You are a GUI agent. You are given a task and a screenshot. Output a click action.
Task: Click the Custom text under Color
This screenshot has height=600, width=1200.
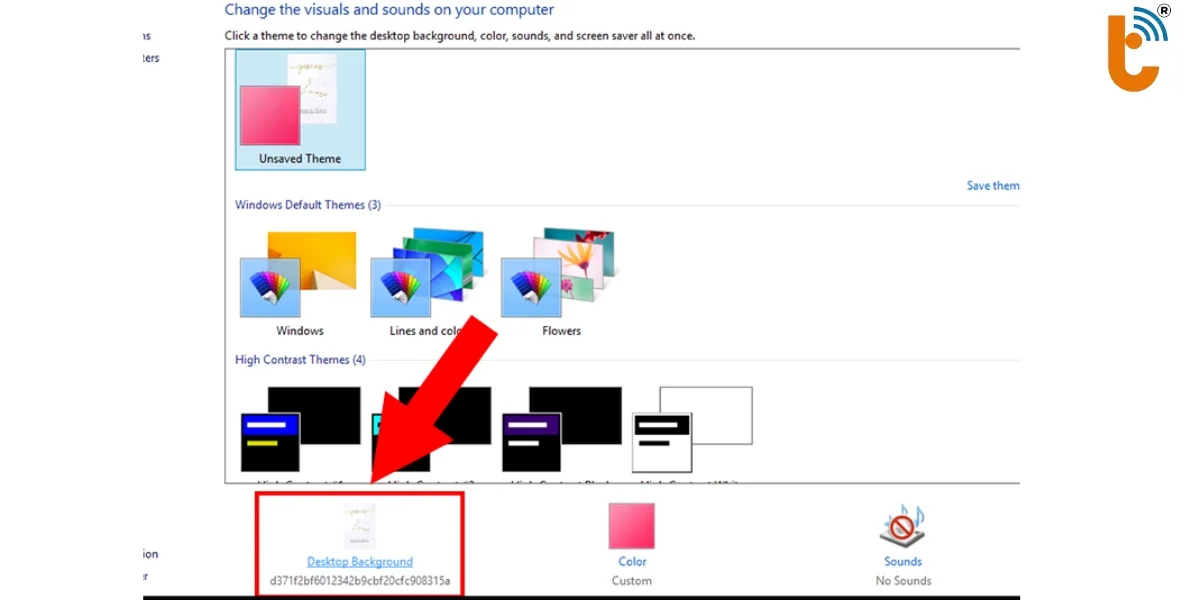pos(632,581)
